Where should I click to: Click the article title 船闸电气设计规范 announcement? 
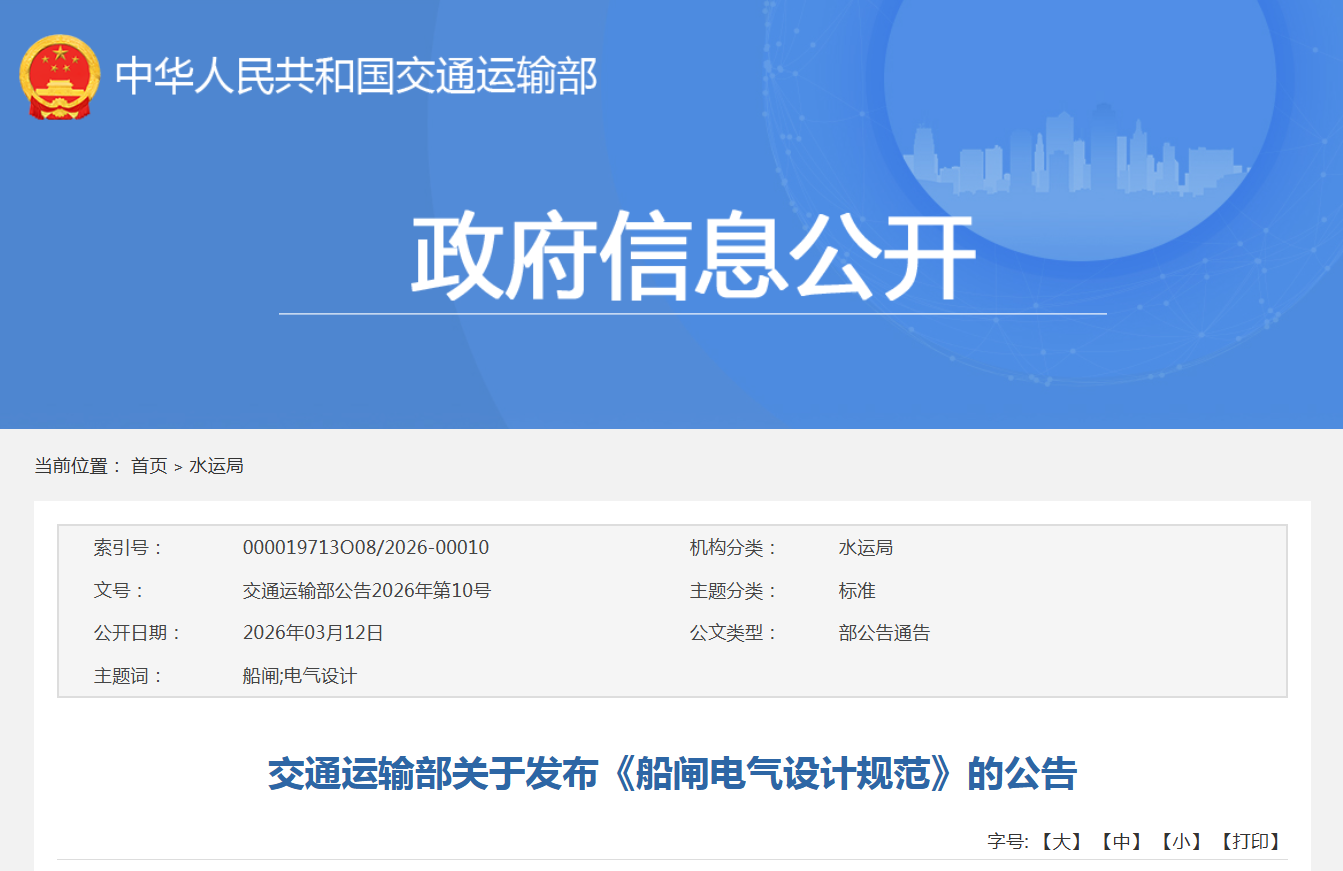[x=672, y=775]
